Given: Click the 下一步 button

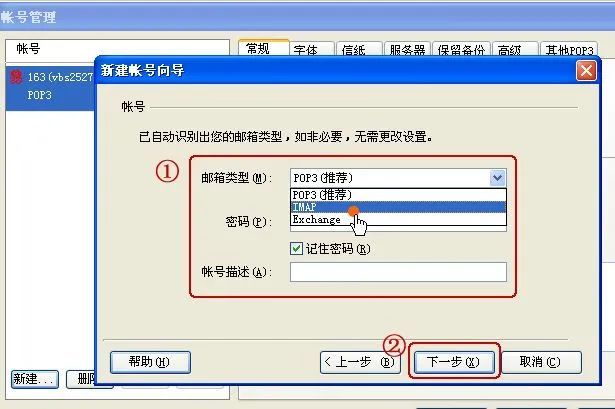Looking at the screenshot, I should (x=454, y=362).
